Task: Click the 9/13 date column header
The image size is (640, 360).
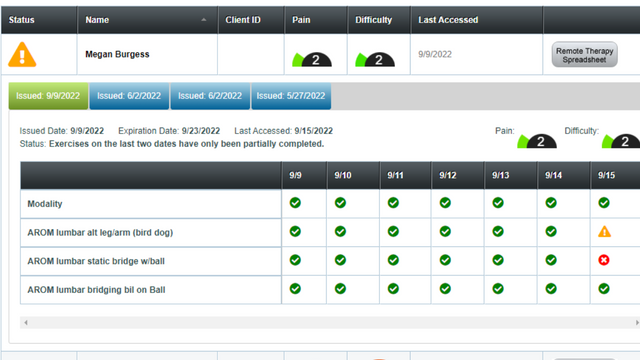Action: (500, 175)
